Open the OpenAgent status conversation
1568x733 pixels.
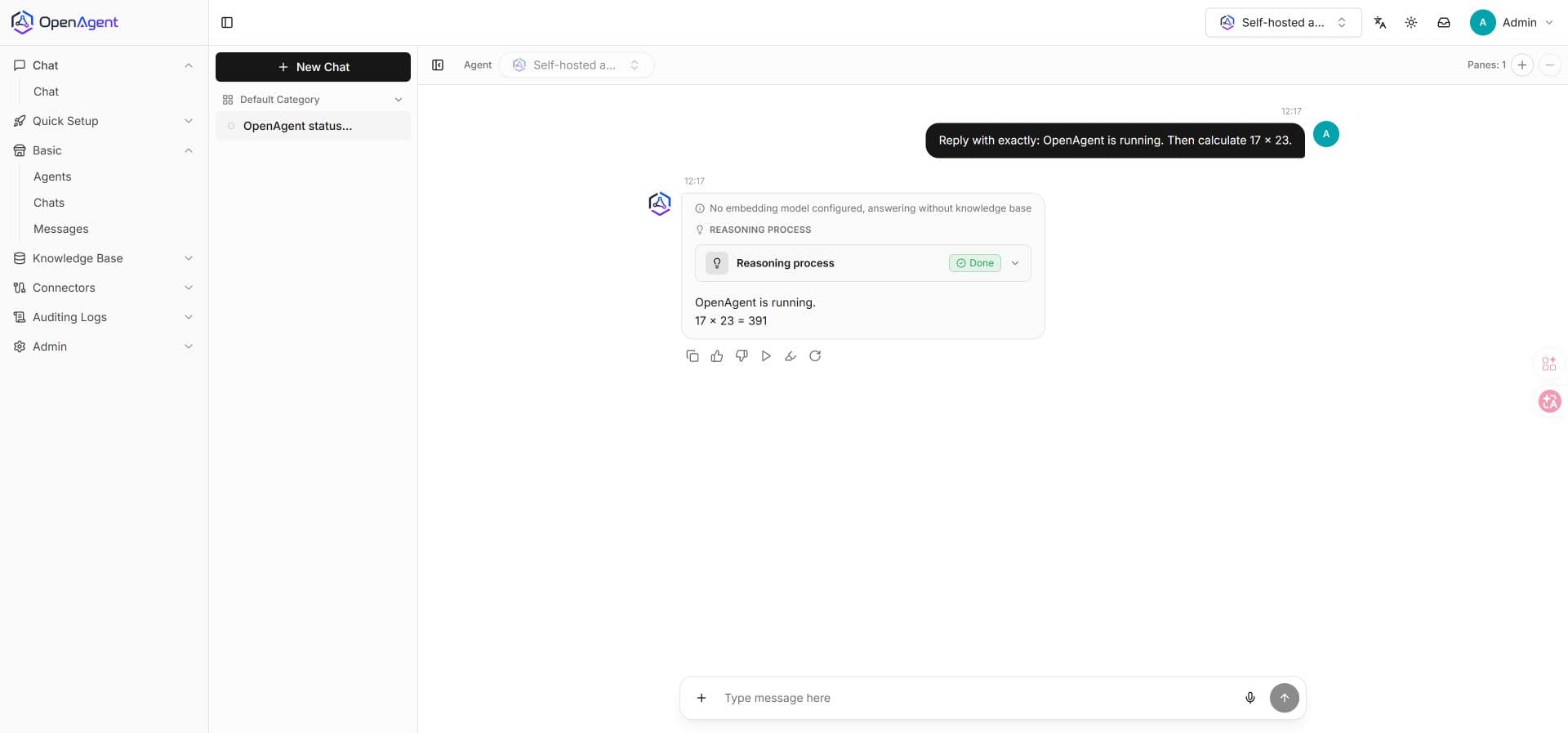click(314, 126)
